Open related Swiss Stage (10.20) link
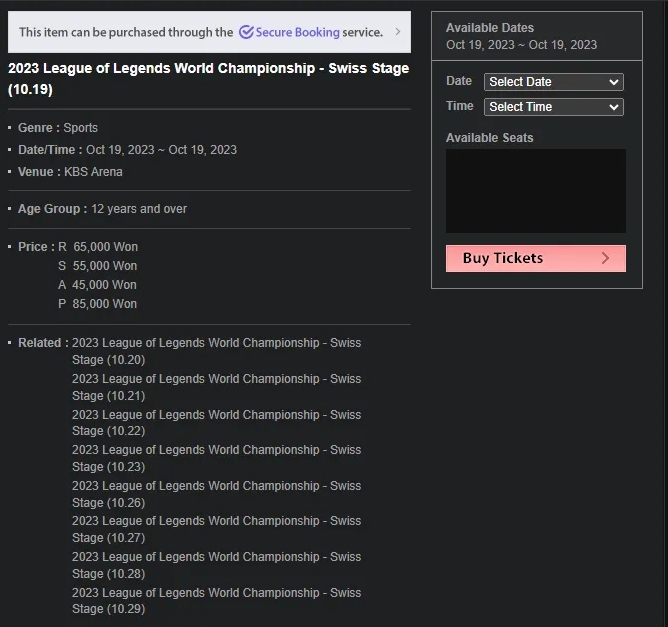 tap(216, 351)
